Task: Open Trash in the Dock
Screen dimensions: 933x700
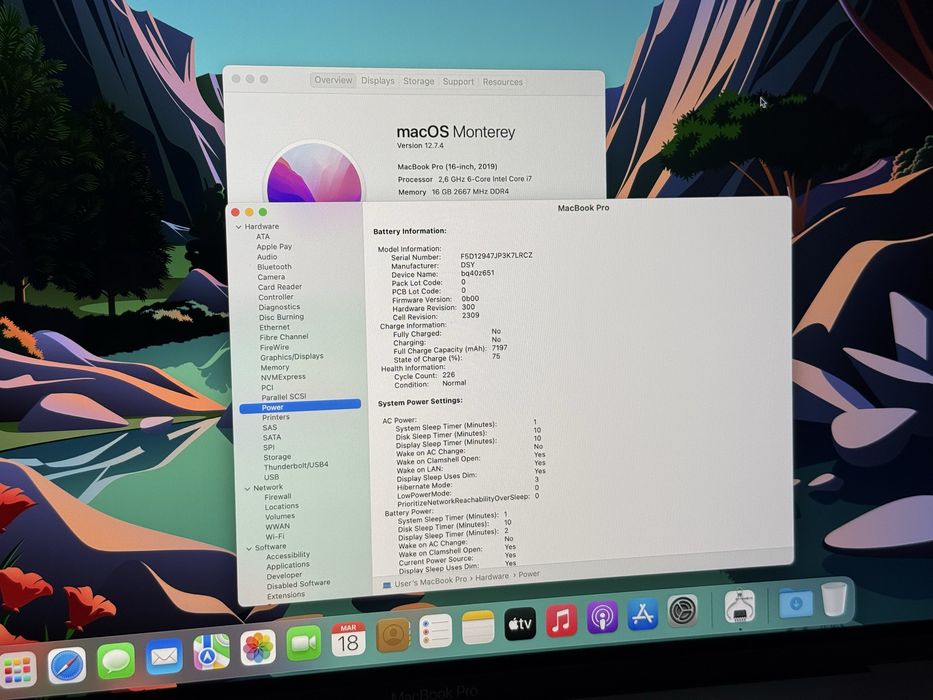Action: pyautogui.click(x=834, y=599)
